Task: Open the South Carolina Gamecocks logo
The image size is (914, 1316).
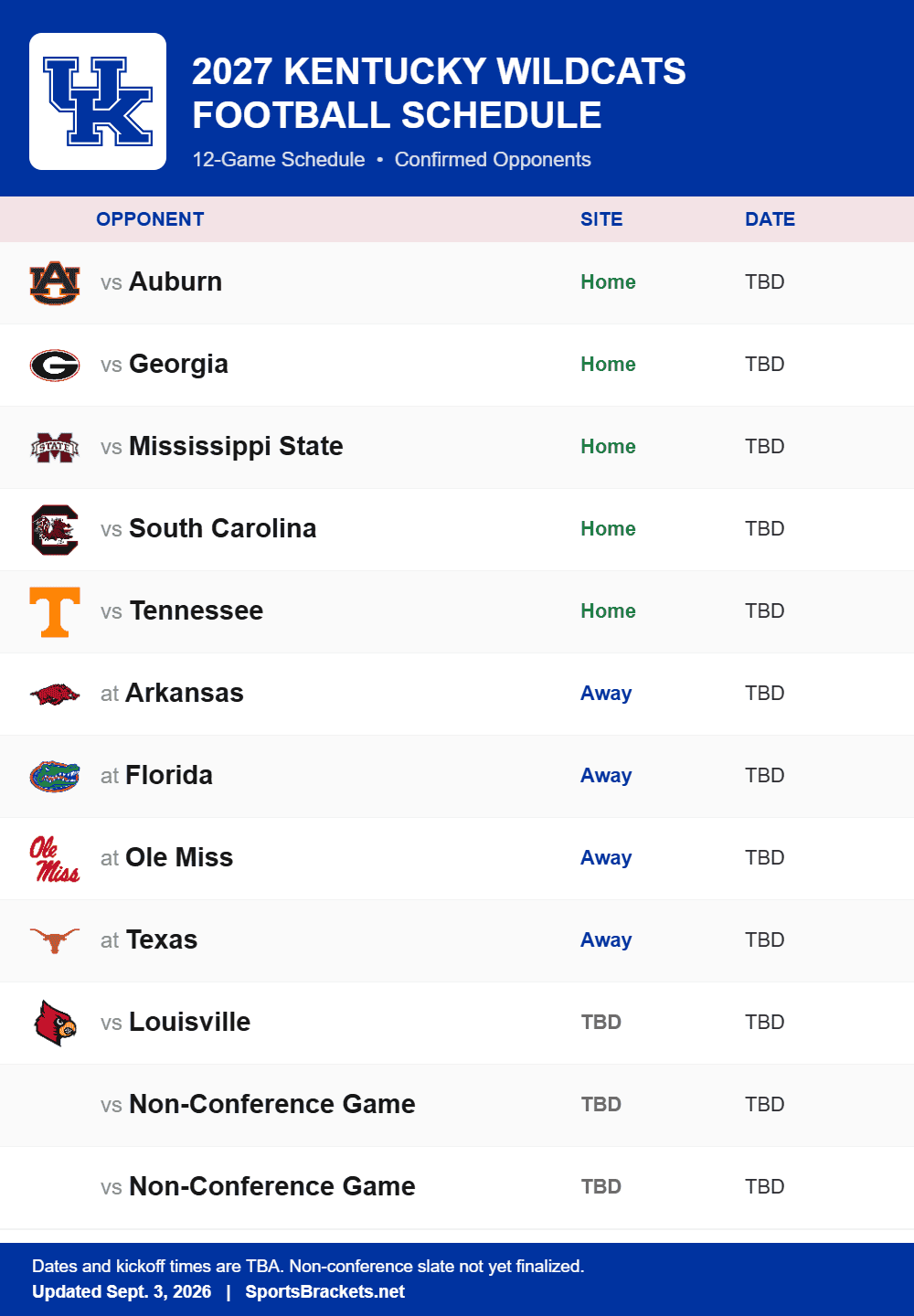Action: pyautogui.click(x=55, y=529)
